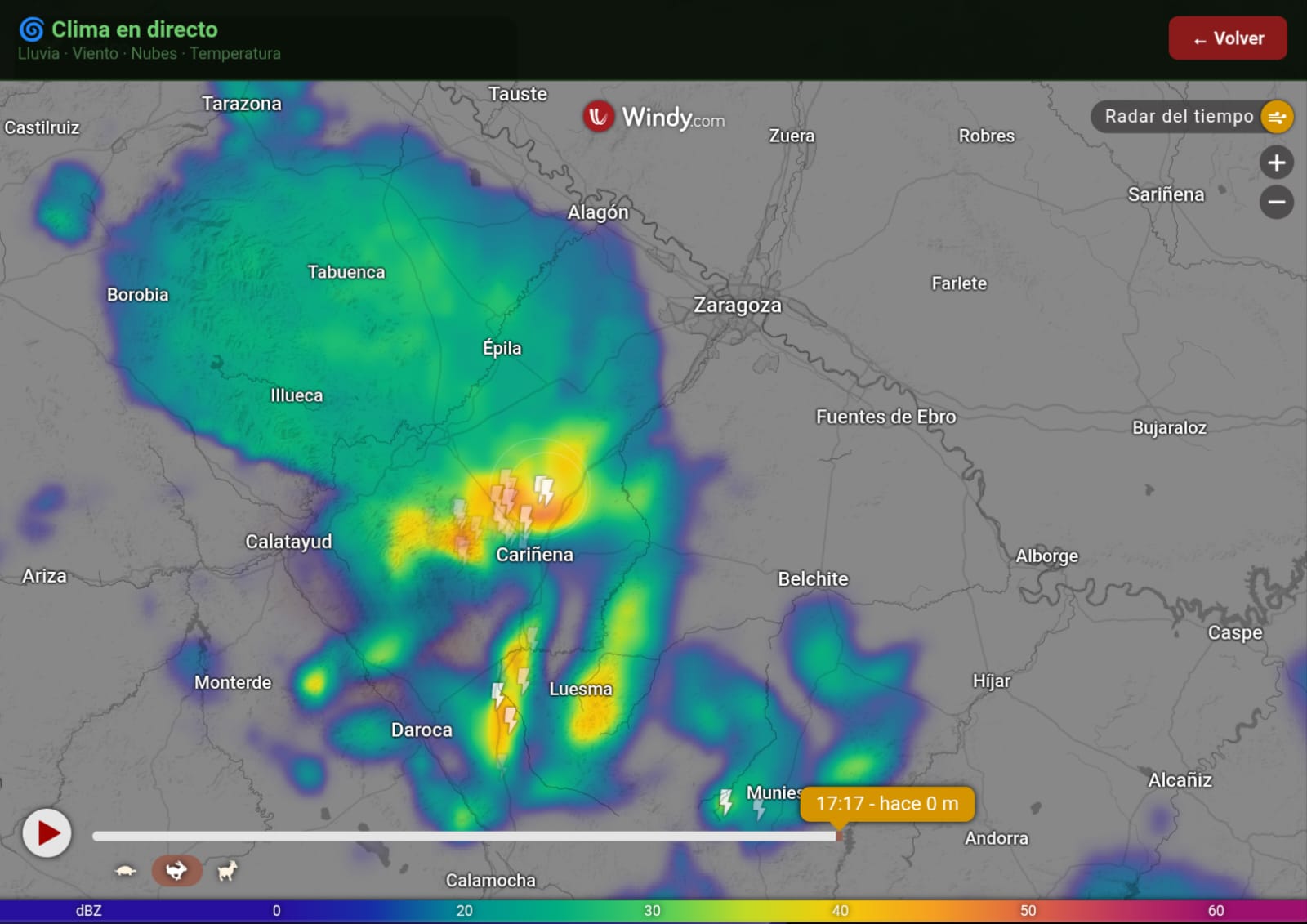Viewport: 1307px width, 924px height.
Task: Click the Alcañiz town label
Action: click(x=1180, y=780)
